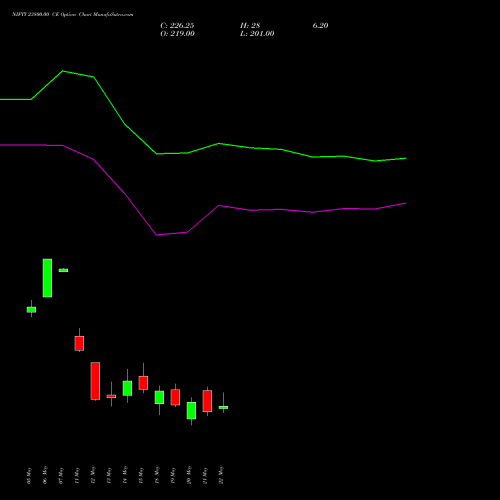Click the 21 May date label
This screenshot has width=500, height=500.
(x=205, y=476)
